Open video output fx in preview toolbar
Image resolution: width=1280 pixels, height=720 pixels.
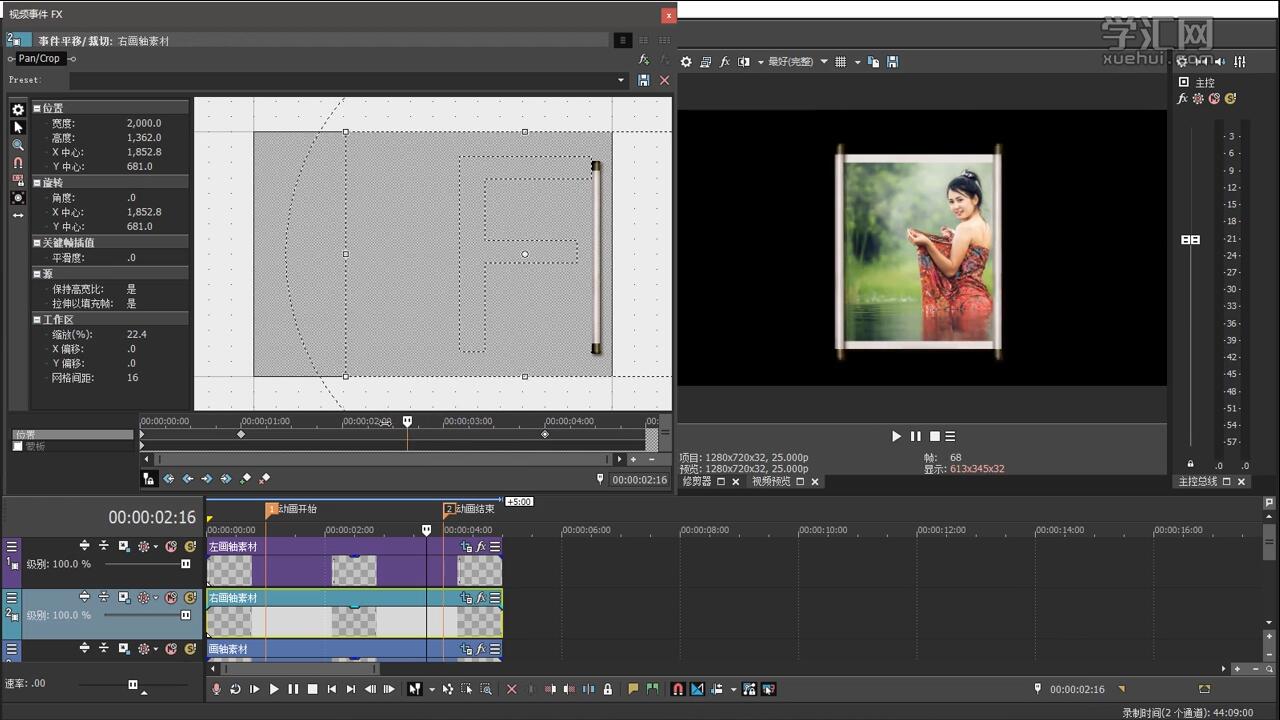(725, 62)
